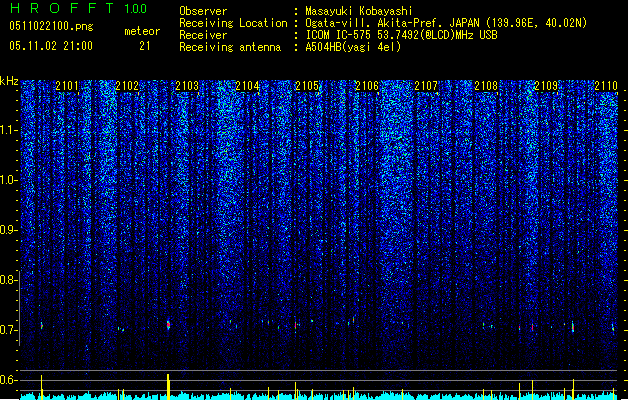Click the 0.8 kHz frequency axis label
Screen dimensions: 629x400
(x=9, y=280)
